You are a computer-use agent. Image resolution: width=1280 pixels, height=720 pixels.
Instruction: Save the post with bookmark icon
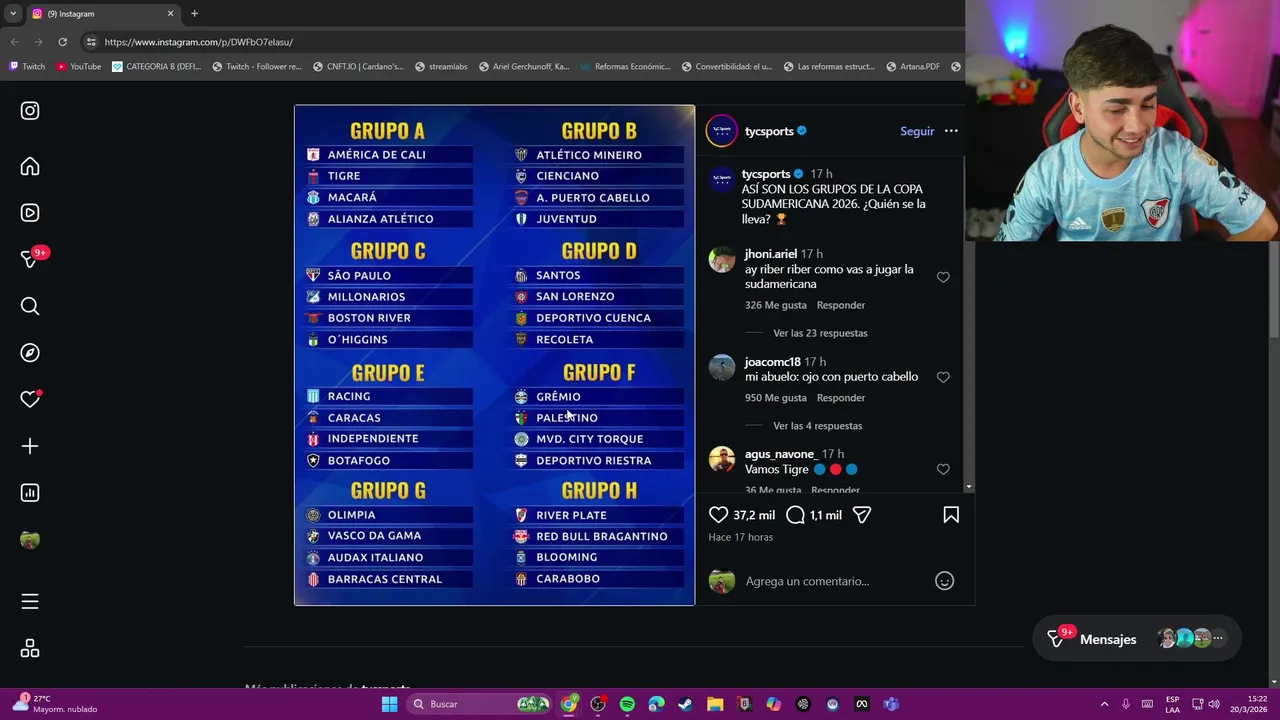(951, 515)
